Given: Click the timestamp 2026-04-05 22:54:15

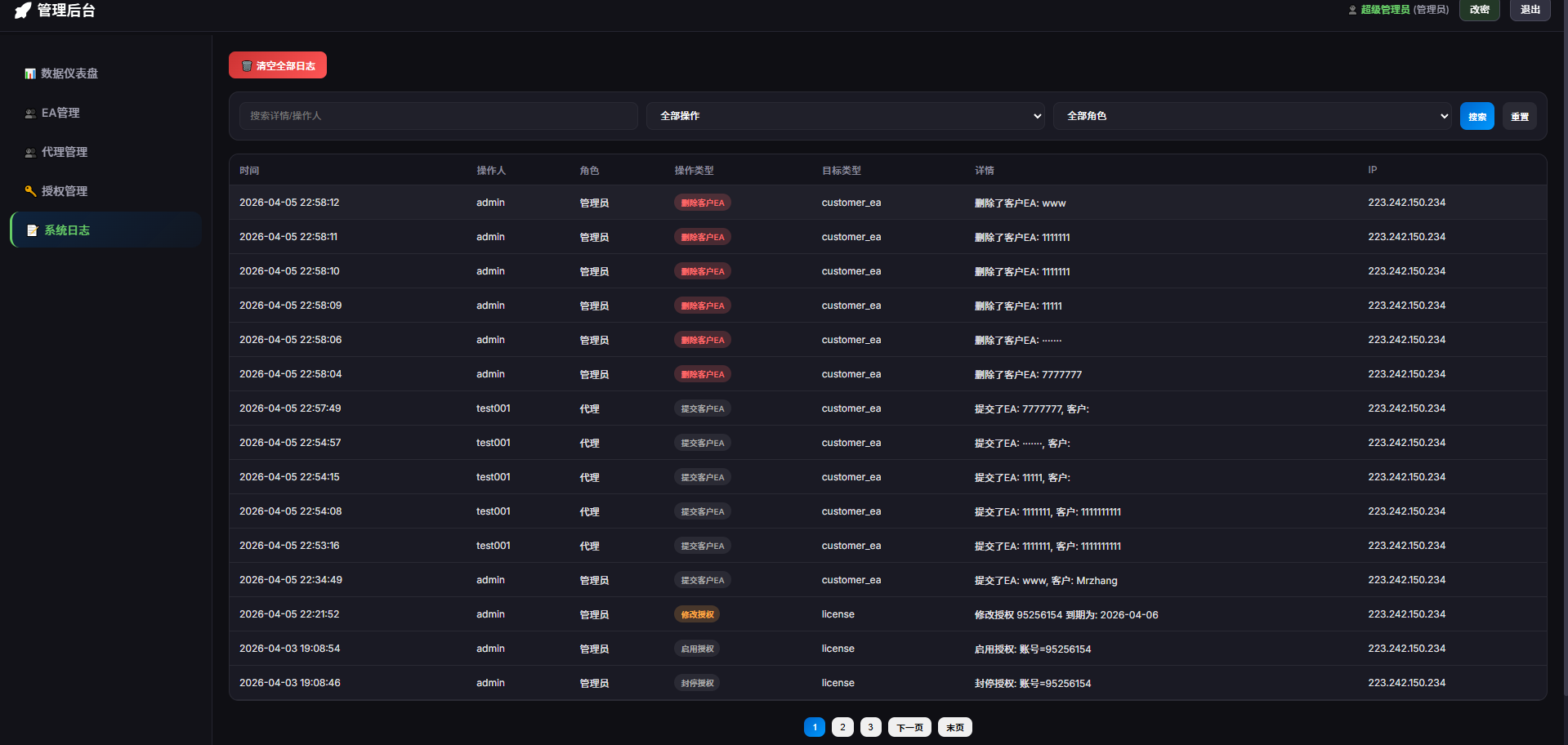Looking at the screenshot, I should click(289, 477).
